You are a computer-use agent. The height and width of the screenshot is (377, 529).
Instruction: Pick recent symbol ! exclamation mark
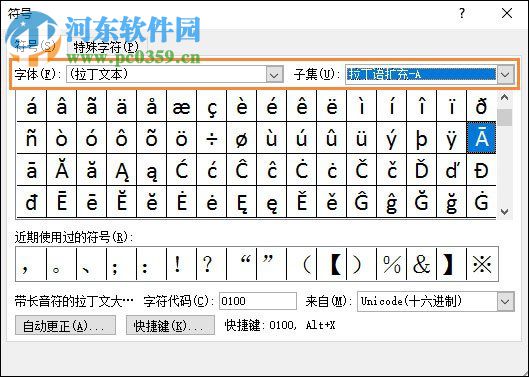pos(182,264)
